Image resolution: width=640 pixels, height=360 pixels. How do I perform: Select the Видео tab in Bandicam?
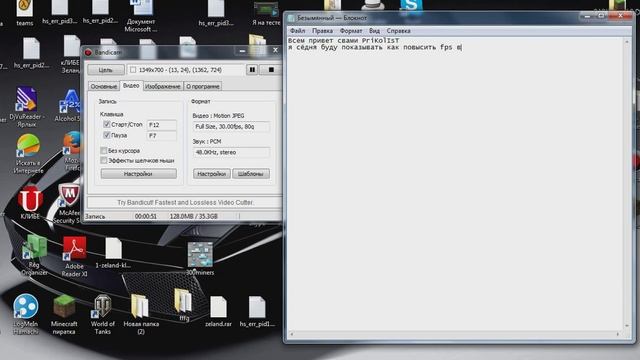pos(131,86)
